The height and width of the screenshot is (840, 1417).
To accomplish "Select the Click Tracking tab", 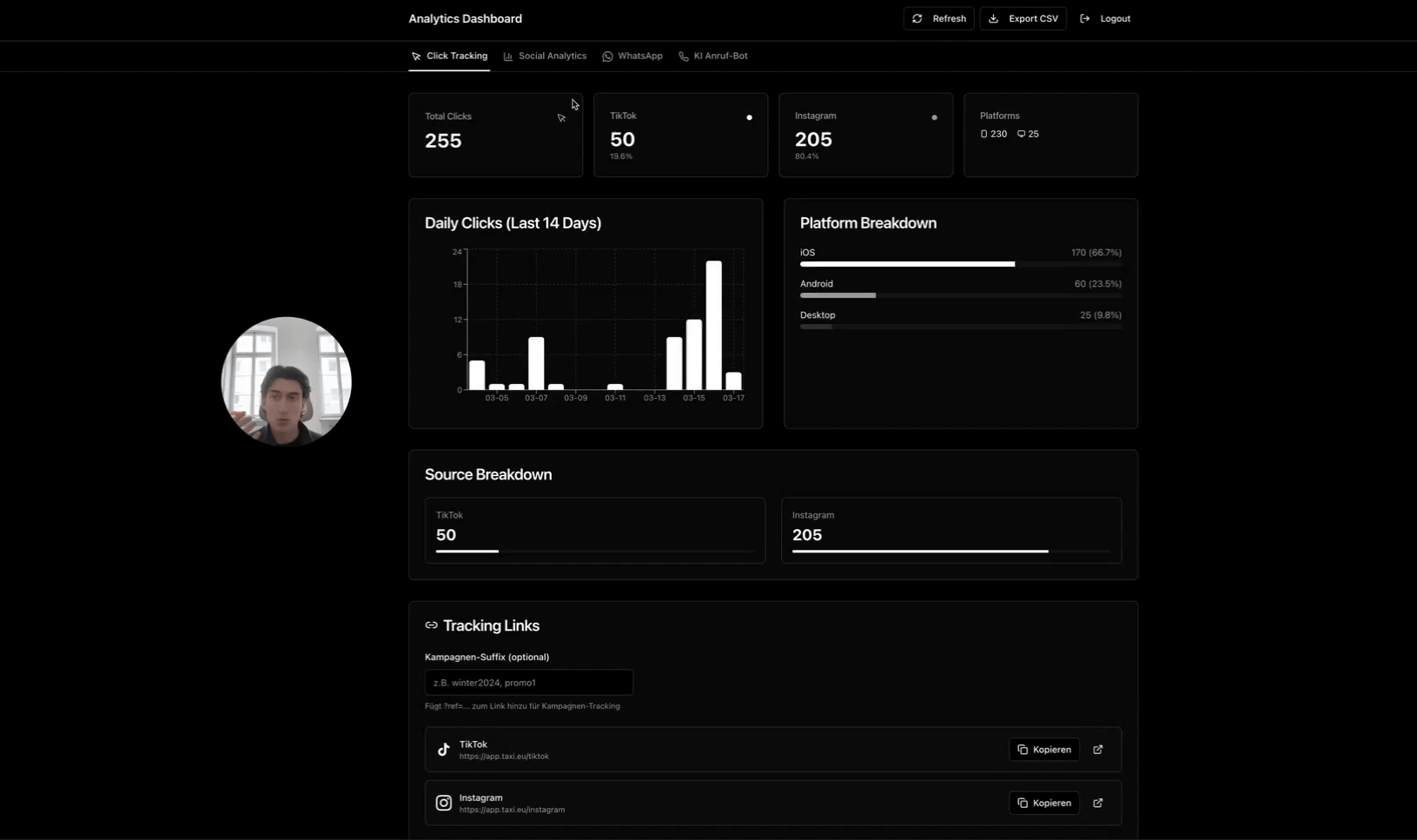I will (x=449, y=56).
